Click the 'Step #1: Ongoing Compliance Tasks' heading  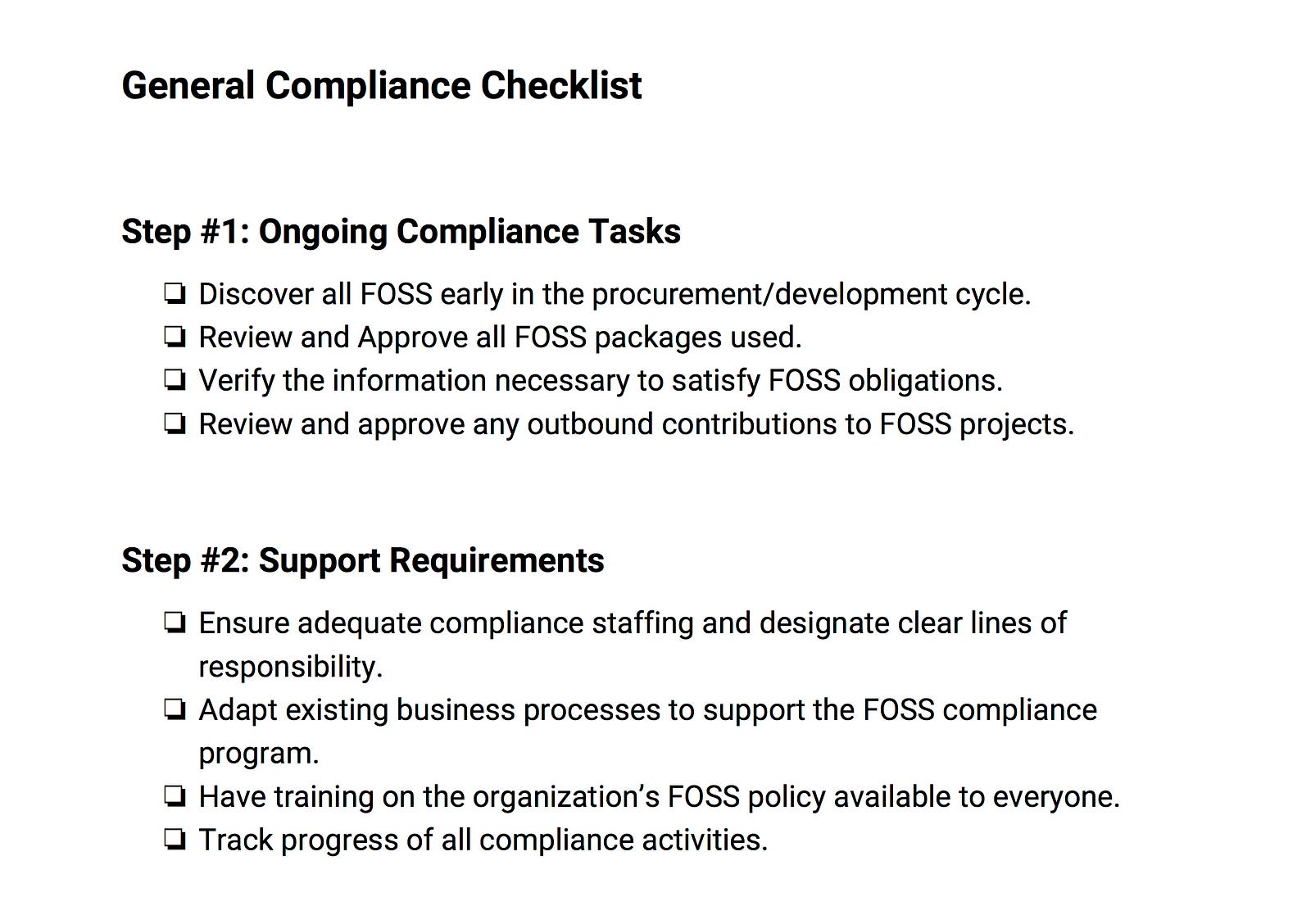click(x=401, y=232)
